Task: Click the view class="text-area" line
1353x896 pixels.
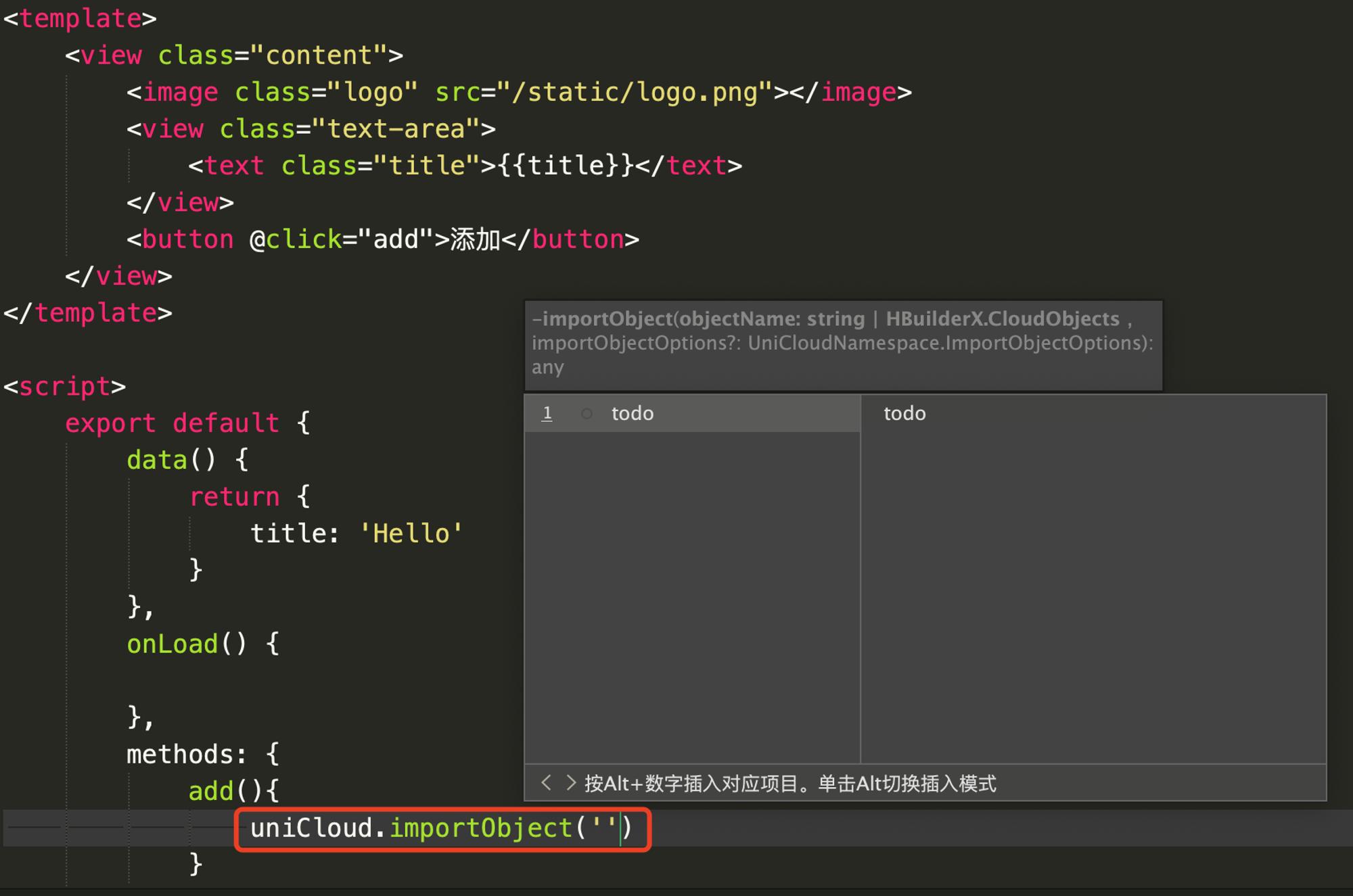Action: coord(311,129)
